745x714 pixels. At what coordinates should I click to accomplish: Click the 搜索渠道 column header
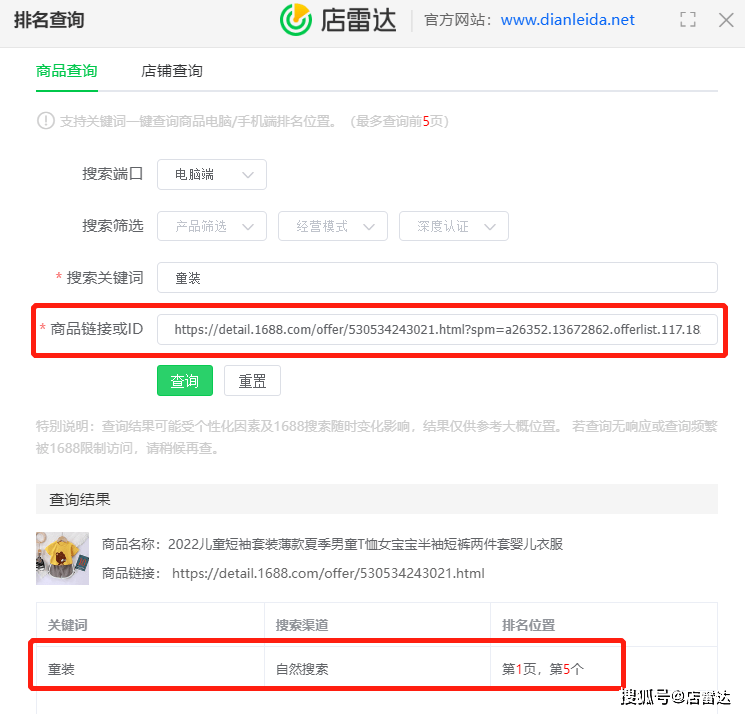tap(302, 625)
